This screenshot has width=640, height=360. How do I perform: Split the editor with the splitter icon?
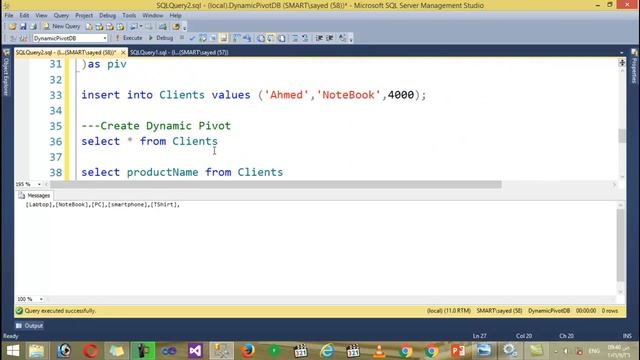coord(622,62)
